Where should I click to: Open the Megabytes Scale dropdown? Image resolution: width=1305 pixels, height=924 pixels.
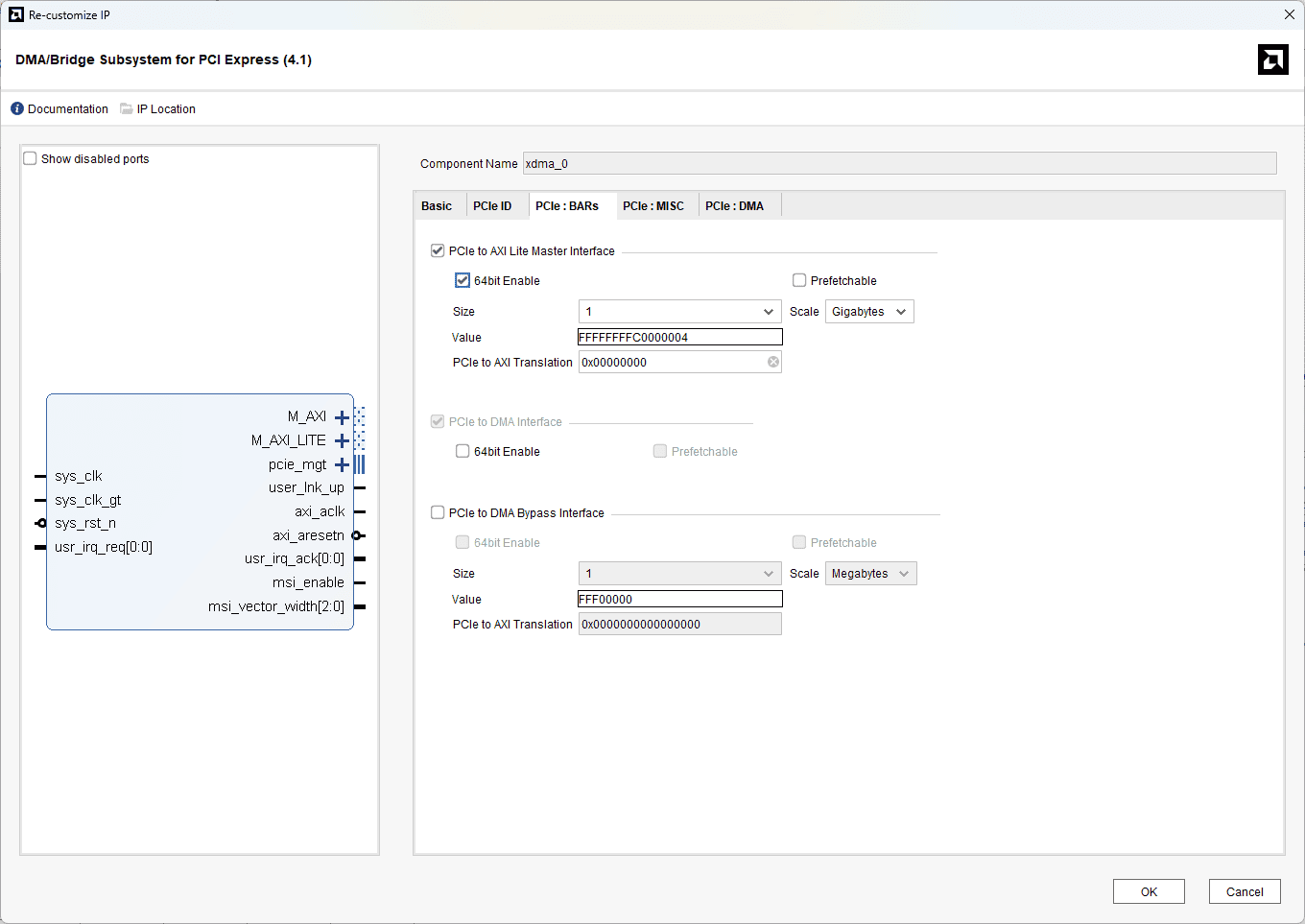tap(870, 574)
